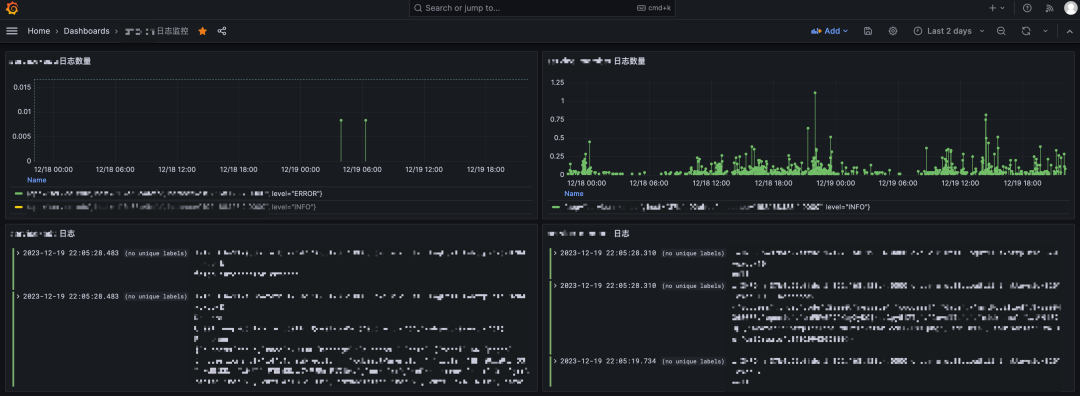Image resolution: width=1080 pixels, height=396 pixels.
Task: Open the share dashboard icon
Action: tap(222, 31)
